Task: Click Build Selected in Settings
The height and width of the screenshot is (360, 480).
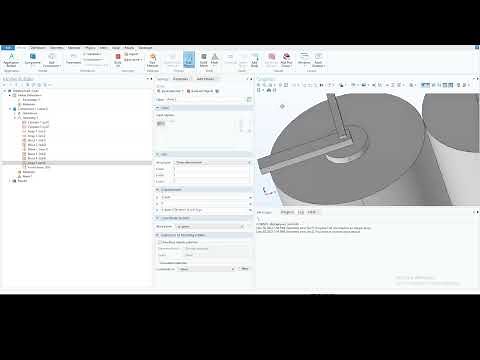Action: click(x=169, y=91)
